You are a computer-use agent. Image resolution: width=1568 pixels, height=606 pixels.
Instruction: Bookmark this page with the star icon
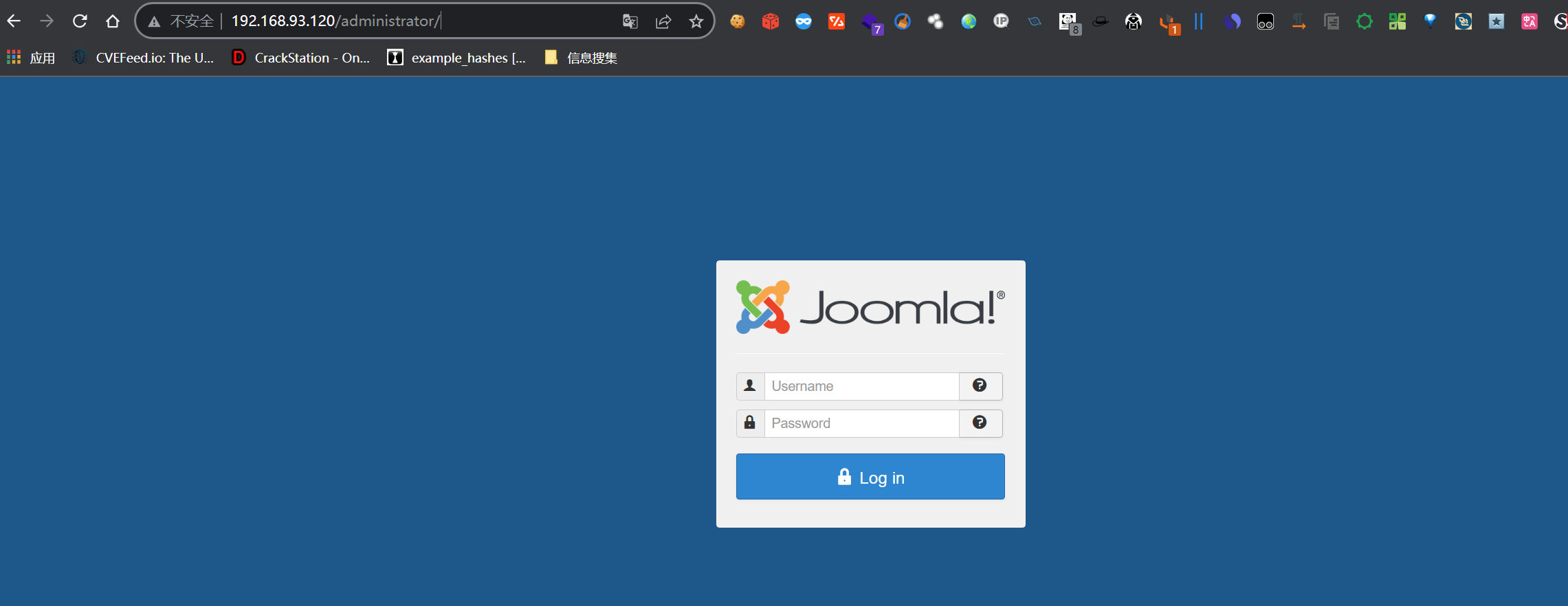696,21
